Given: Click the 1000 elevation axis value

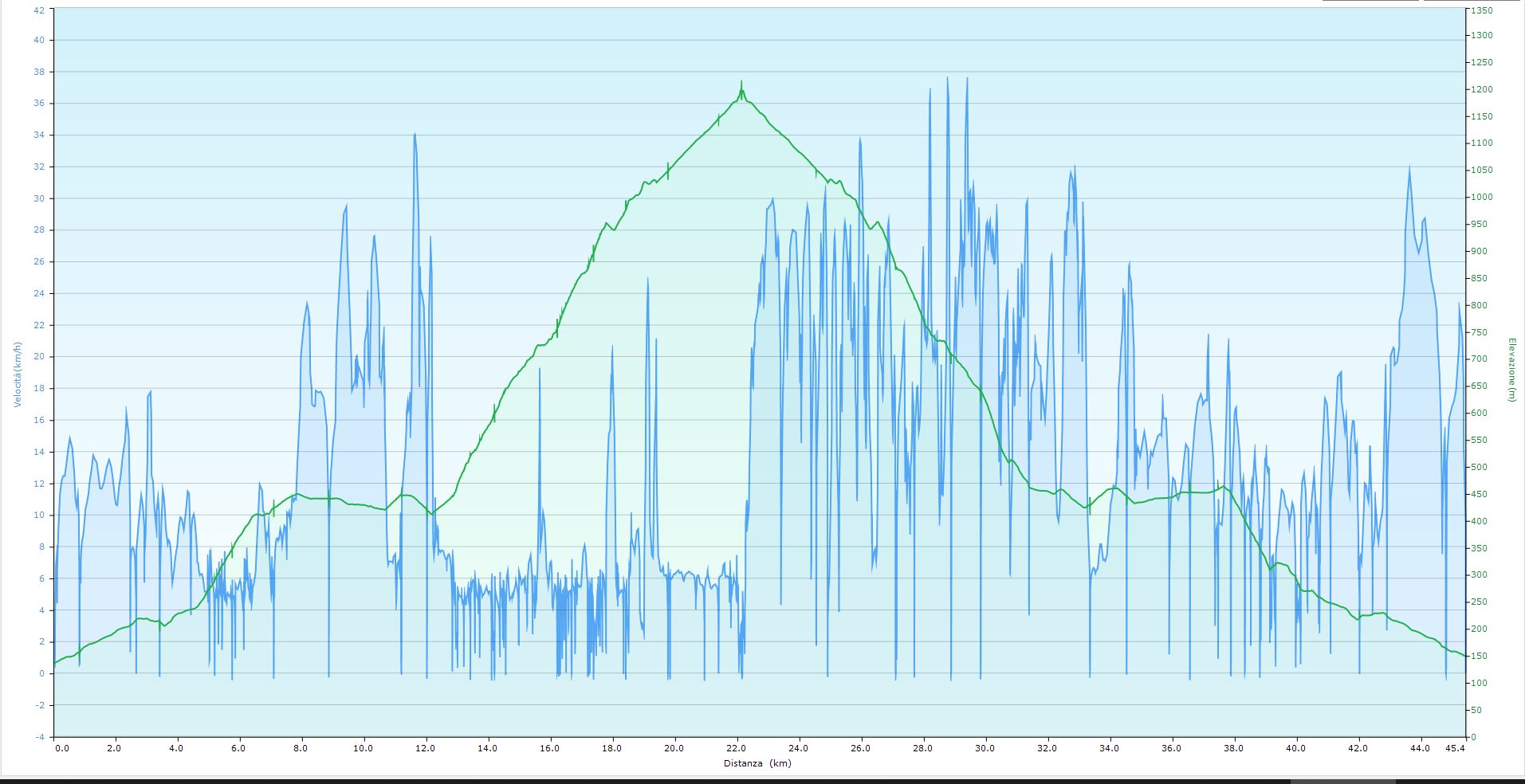Looking at the screenshot, I should (x=1482, y=198).
